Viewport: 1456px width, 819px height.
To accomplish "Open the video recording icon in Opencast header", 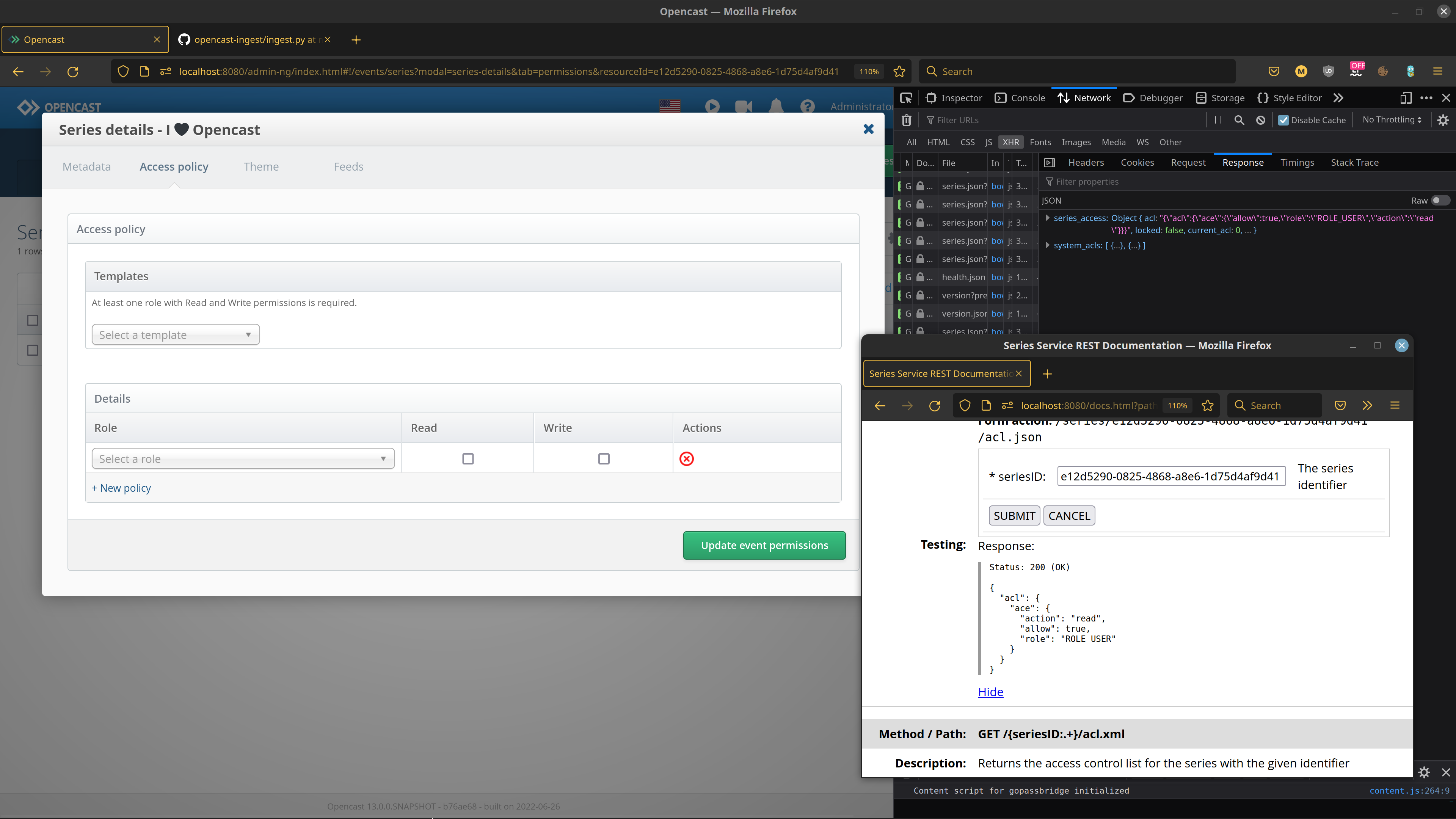I will pos(743,106).
